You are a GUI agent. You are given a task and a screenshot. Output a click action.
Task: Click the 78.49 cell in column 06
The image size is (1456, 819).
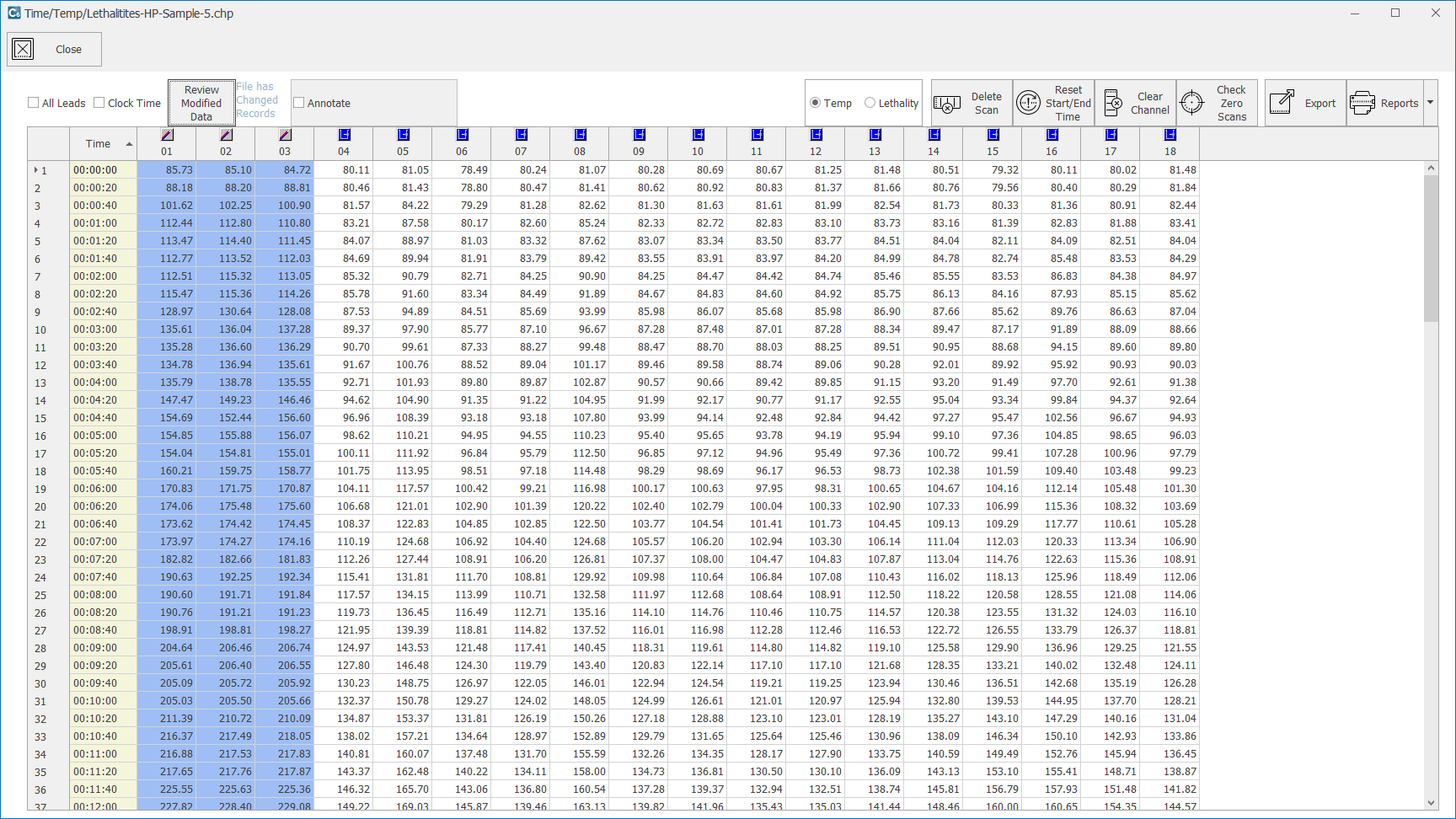coord(462,170)
